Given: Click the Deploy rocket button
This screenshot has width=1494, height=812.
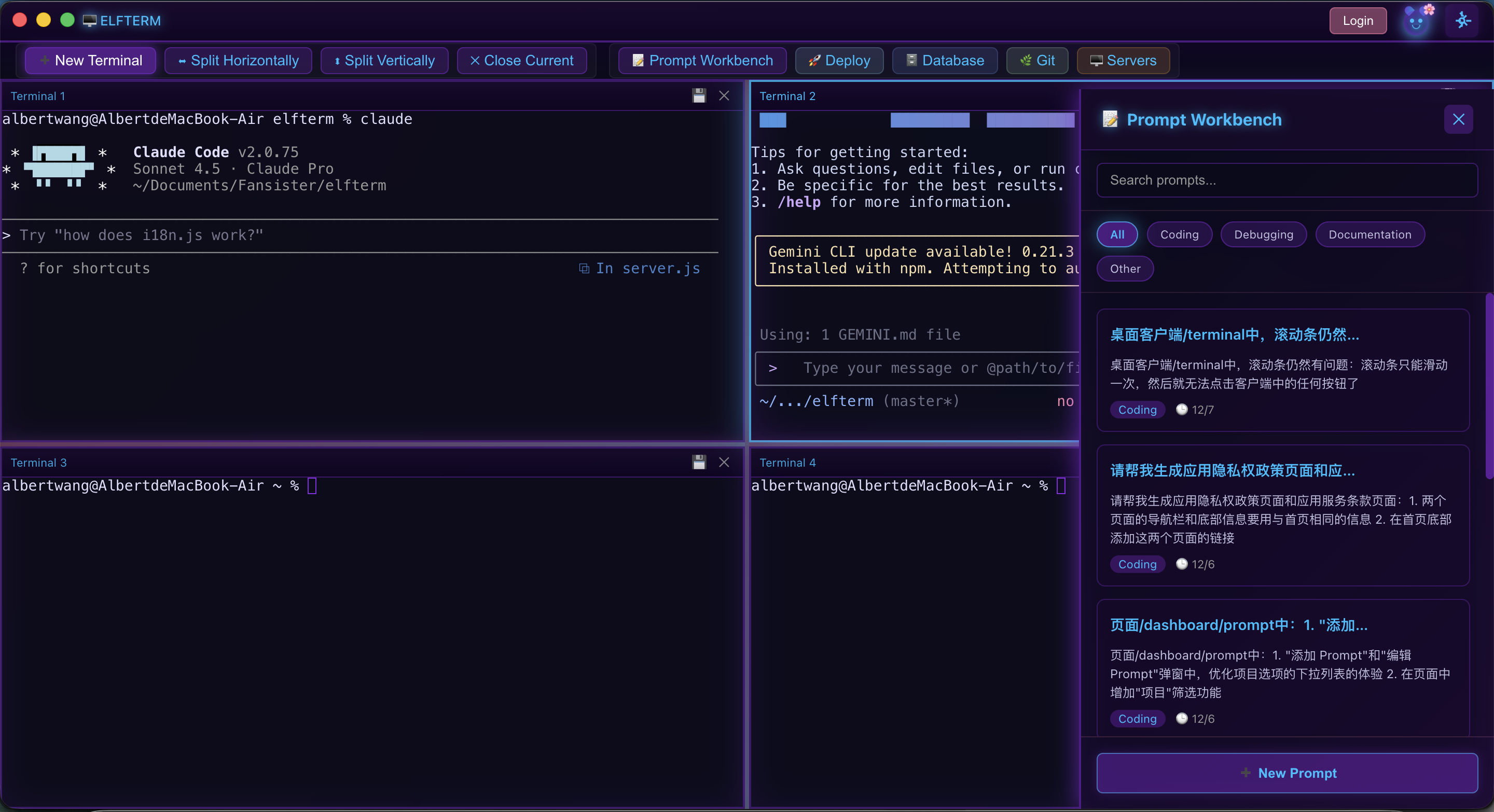Looking at the screenshot, I should [x=839, y=60].
